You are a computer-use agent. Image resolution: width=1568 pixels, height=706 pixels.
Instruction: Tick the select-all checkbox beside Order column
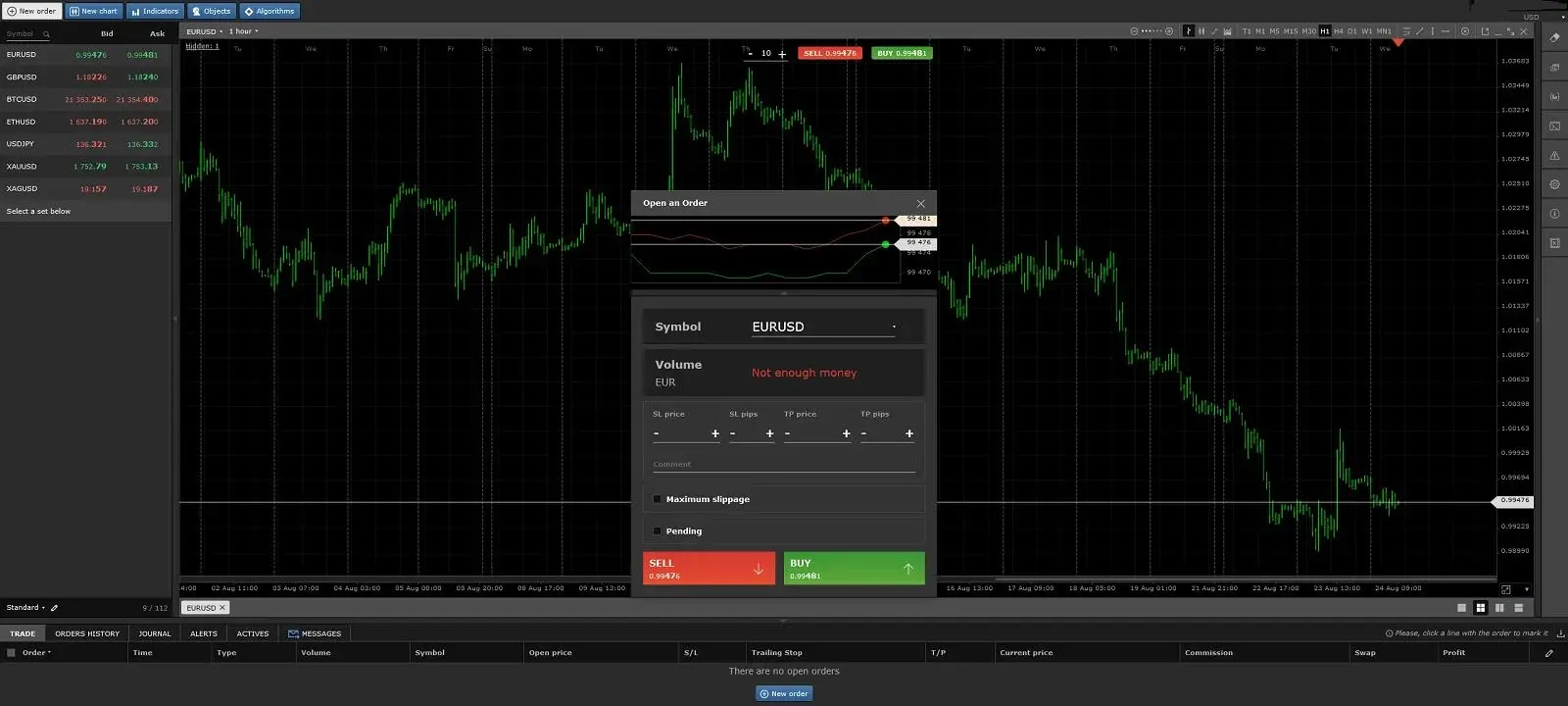[x=12, y=653]
